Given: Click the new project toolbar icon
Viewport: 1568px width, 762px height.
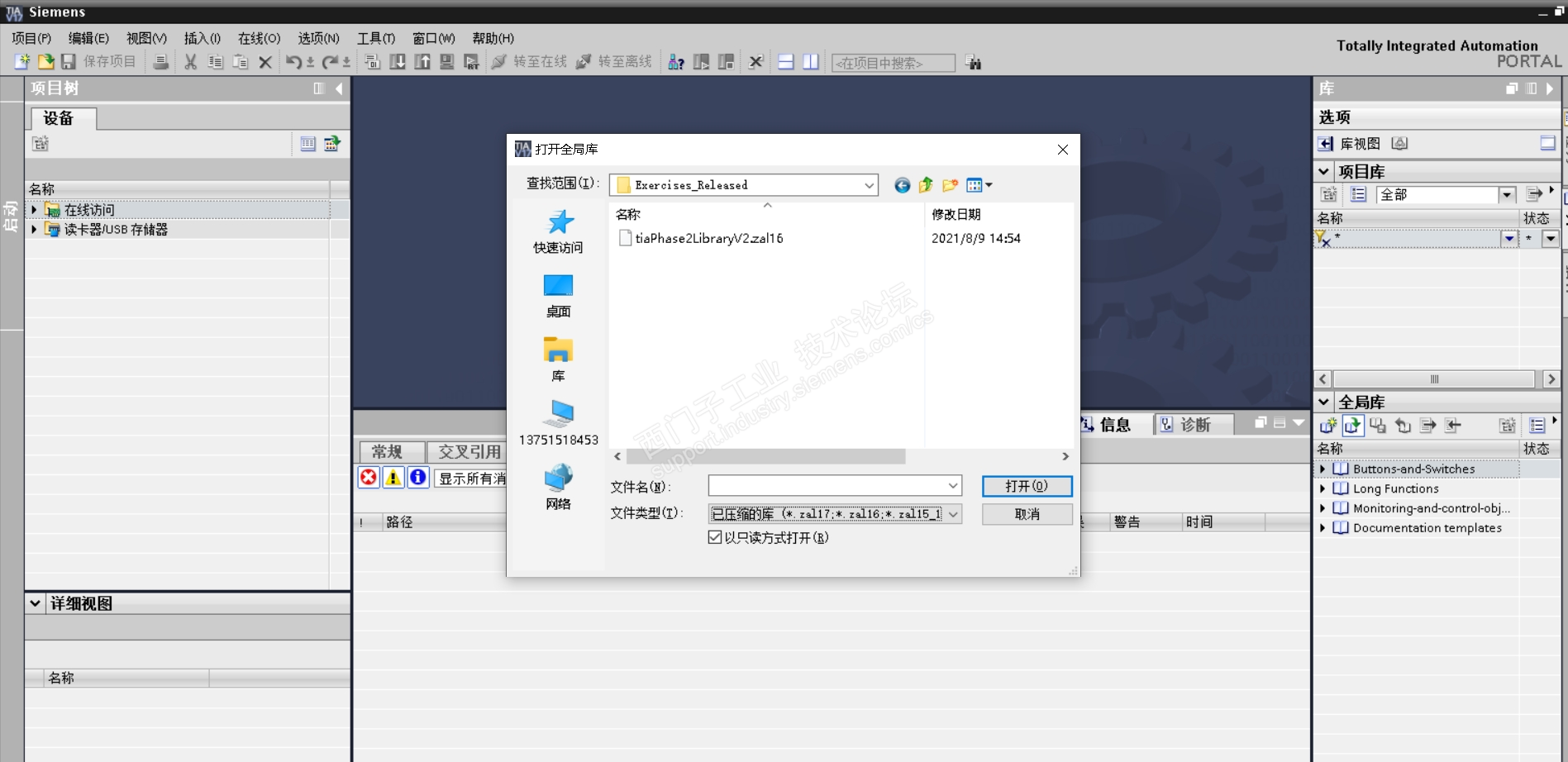Looking at the screenshot, I should pyautogui.click(x=21, y=62).
